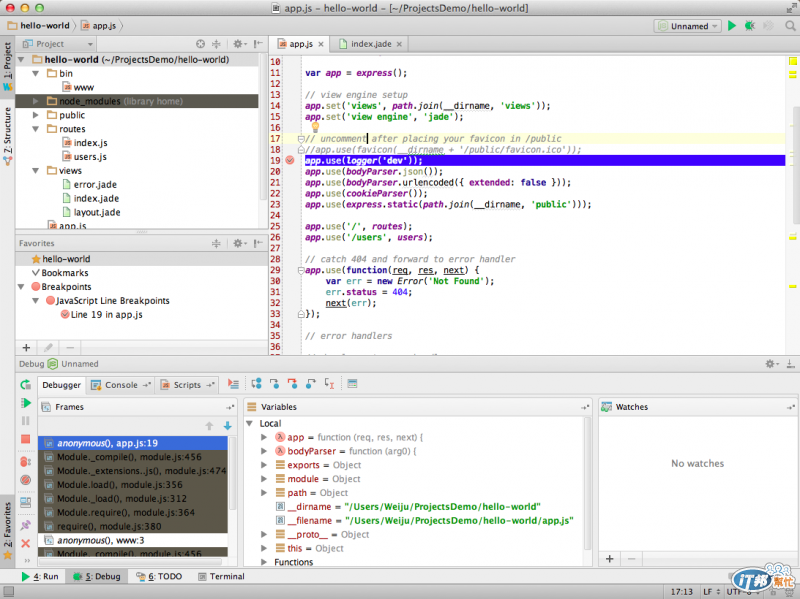
Task: Fold the comment block at line 17
Action: [300, 139]
